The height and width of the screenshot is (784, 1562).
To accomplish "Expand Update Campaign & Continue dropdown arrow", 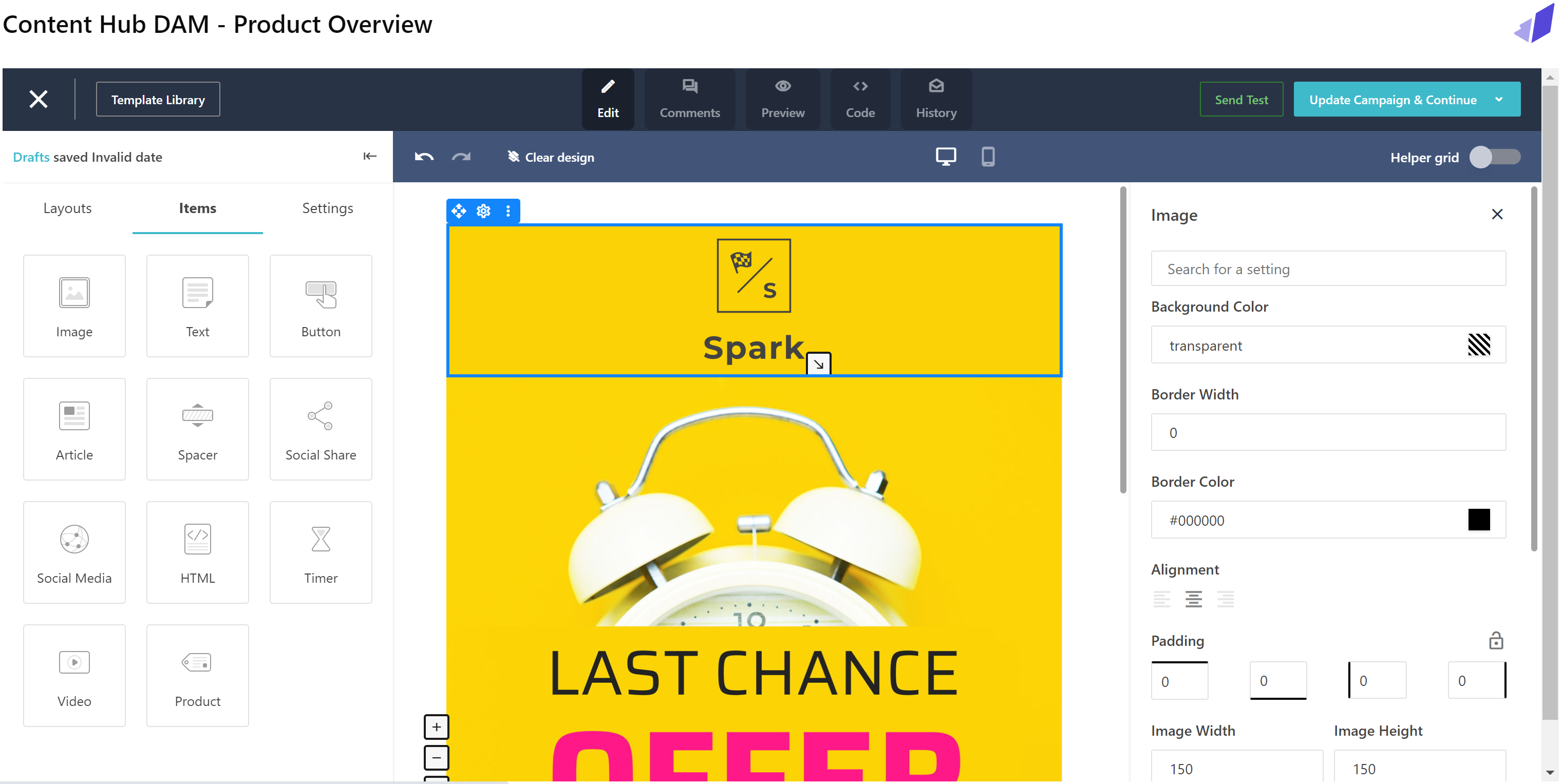I will [x=1499, y=100].
